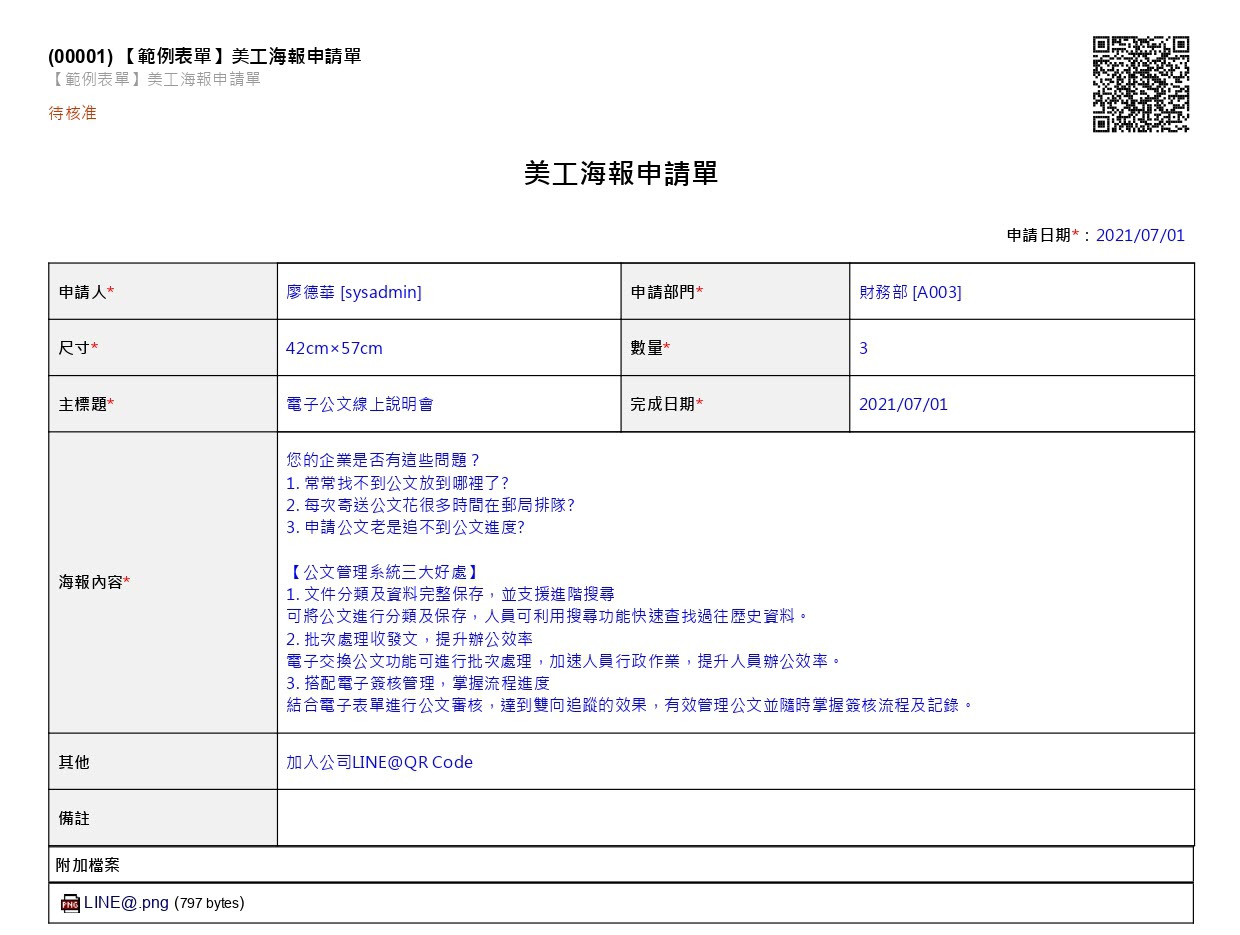Viewport: 1240px width, 935px height.
Task: Click the PNG file type icon beside LINE@.png
Action: 70,902
